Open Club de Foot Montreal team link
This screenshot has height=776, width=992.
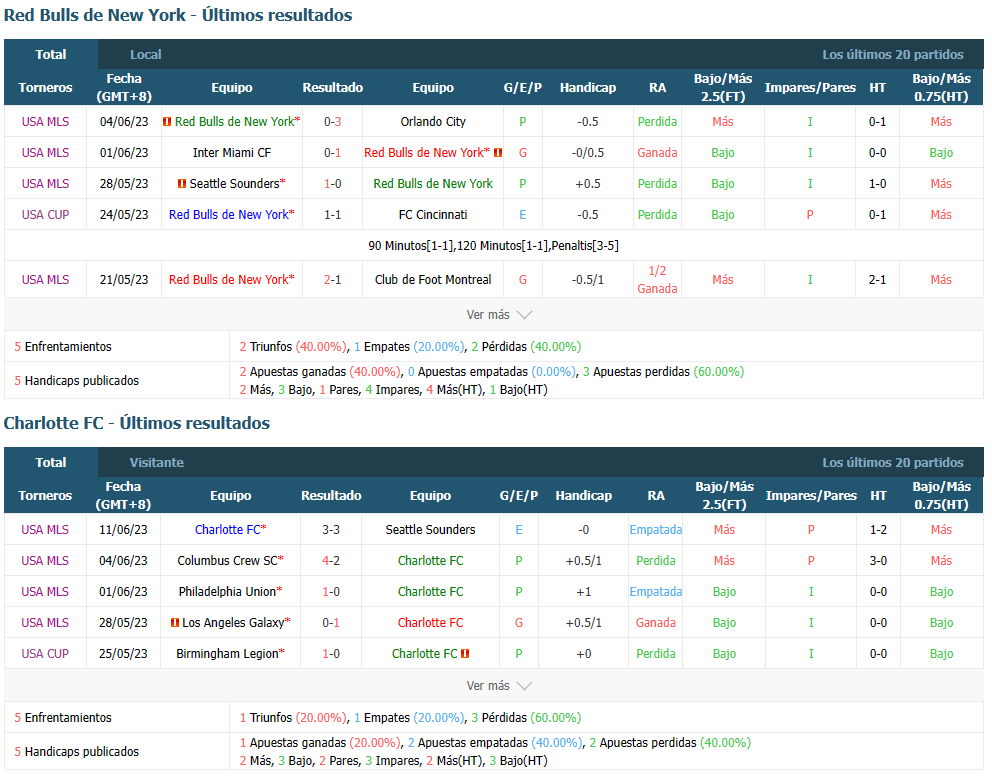click(433, 280)
